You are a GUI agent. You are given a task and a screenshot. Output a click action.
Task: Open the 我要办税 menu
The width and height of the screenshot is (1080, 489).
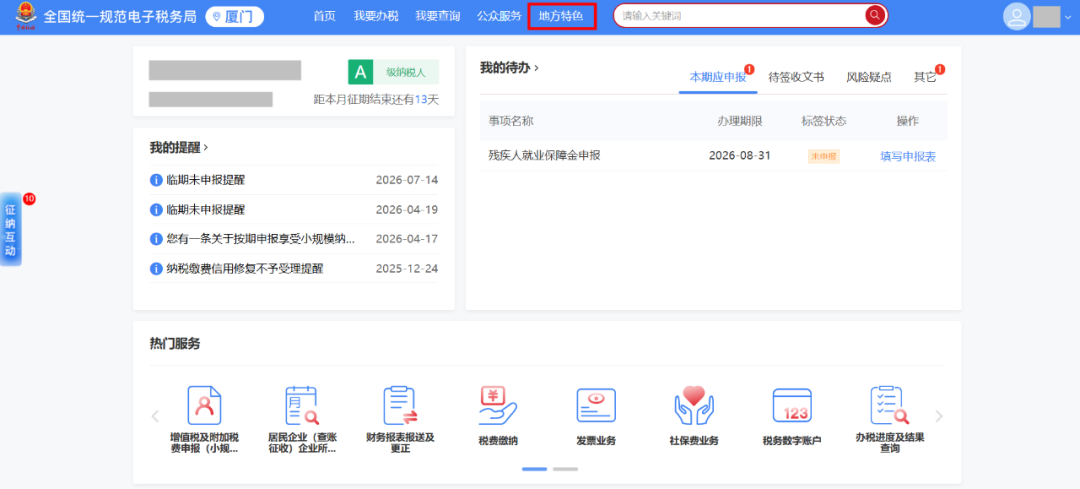tap(376, 17)
